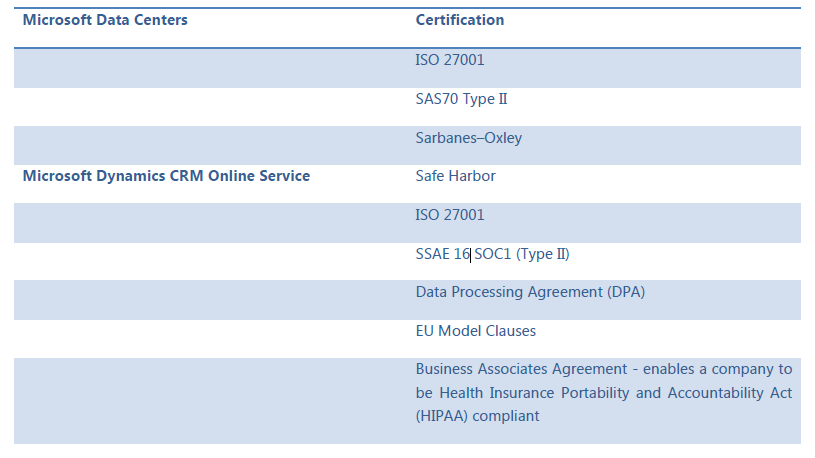Click Business Associates Agreement text

(x=521, y=369)
